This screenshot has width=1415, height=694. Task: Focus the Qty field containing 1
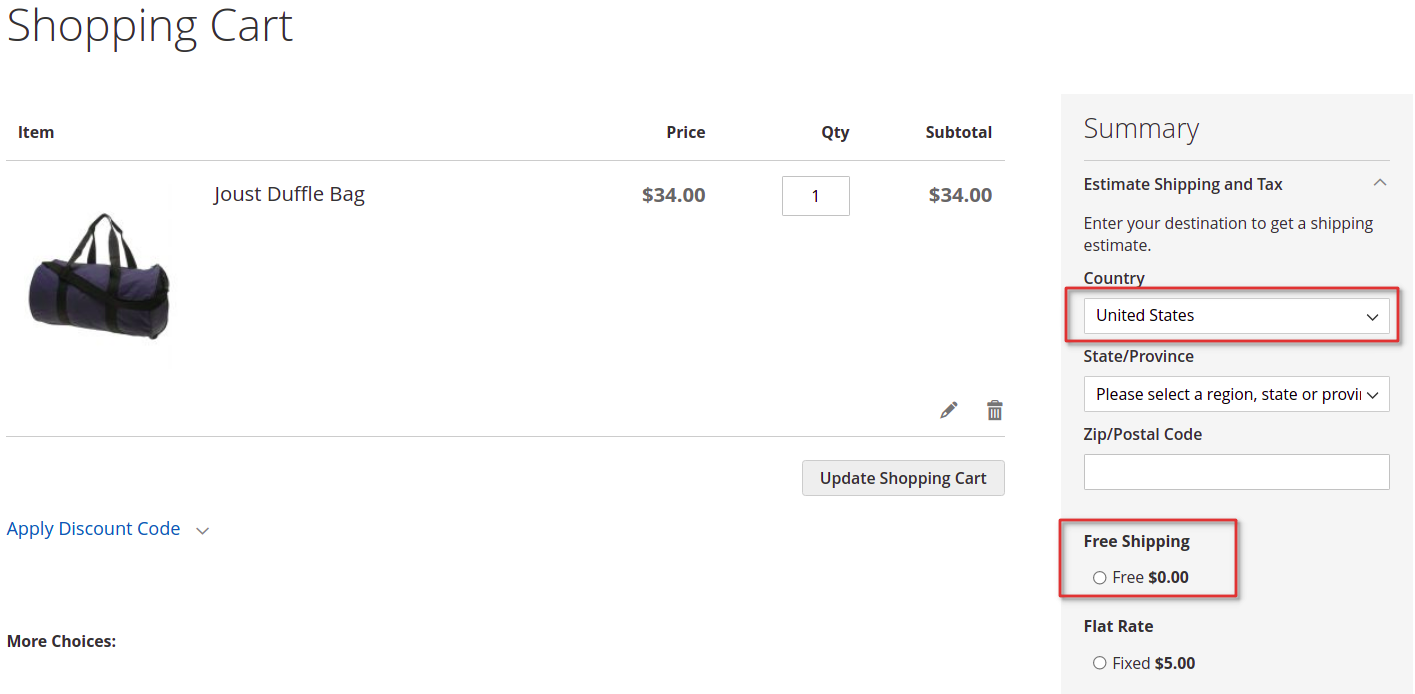(x=816, y=196)
